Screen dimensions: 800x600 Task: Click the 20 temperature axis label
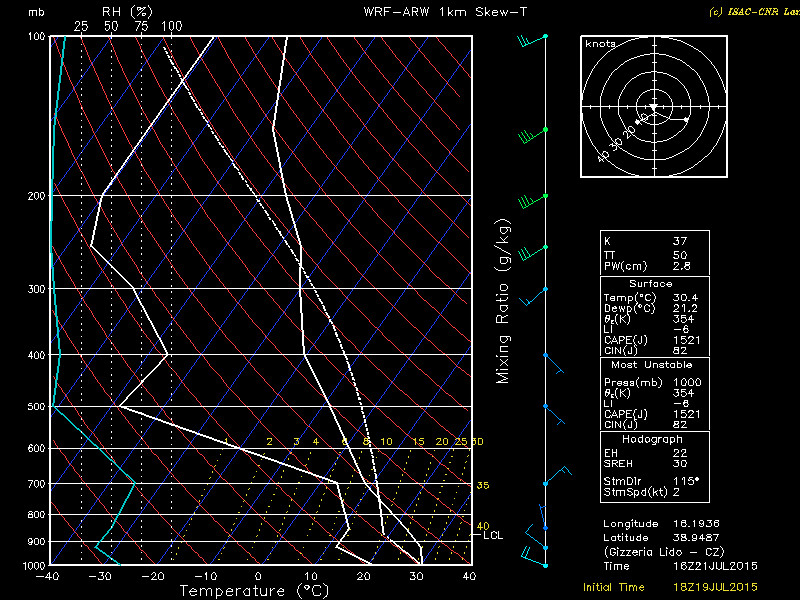coord(363,577)
